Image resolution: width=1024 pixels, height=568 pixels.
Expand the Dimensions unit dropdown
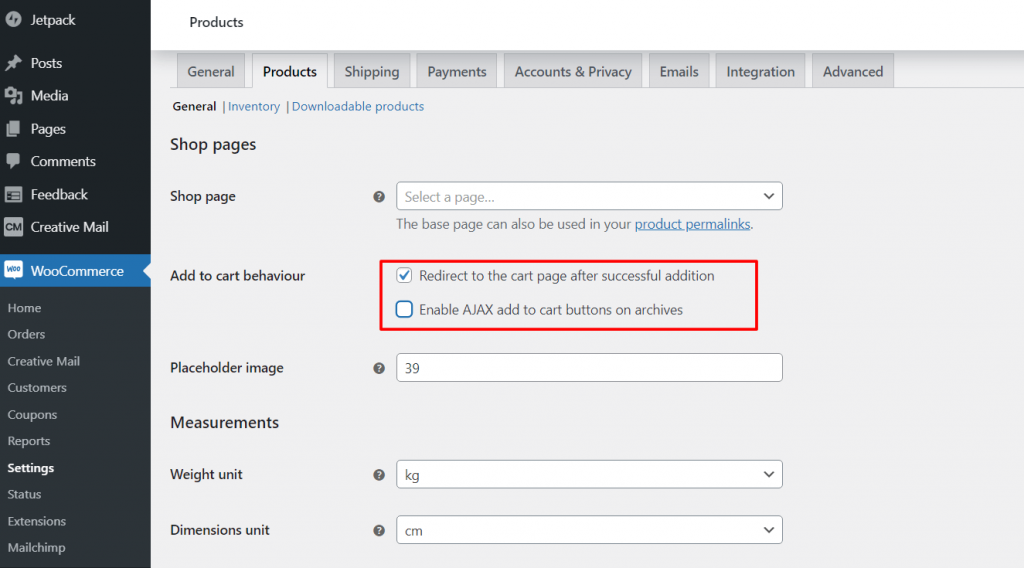[x=589, y=531]
